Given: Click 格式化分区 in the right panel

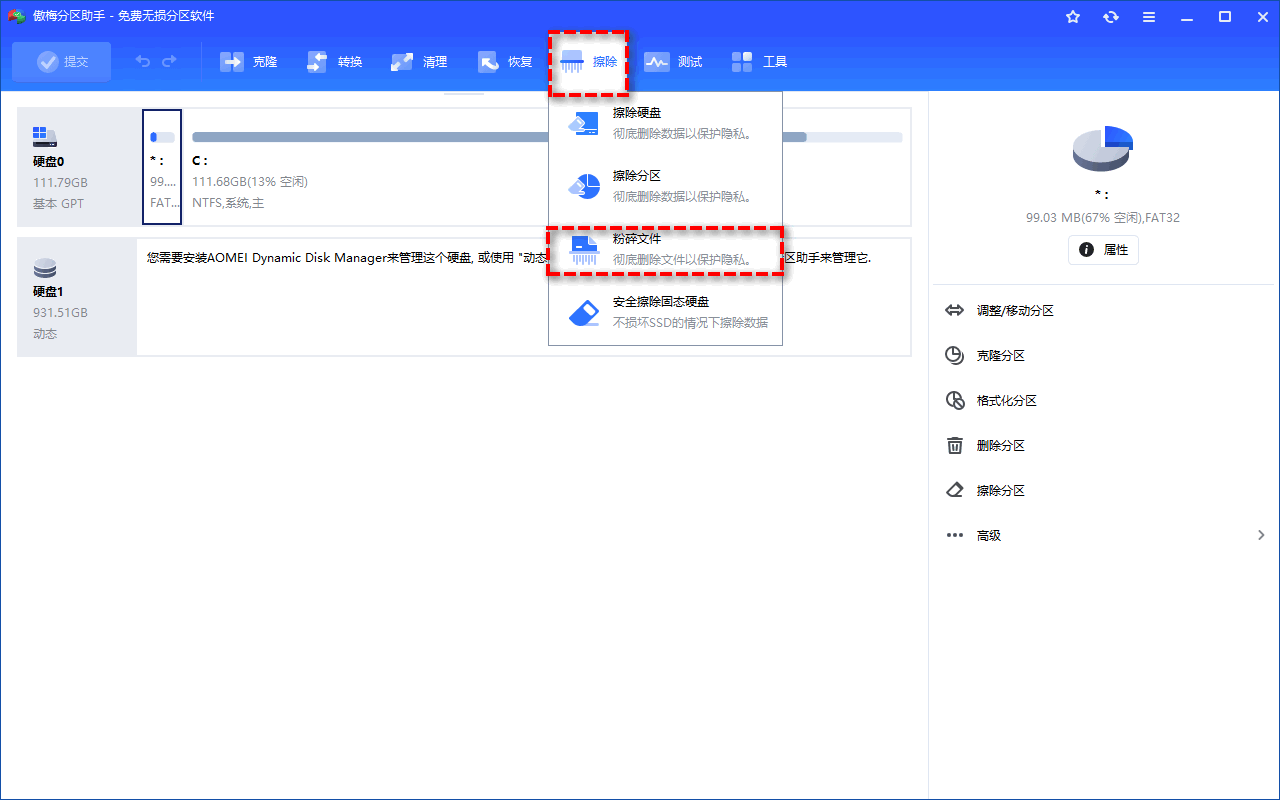Looking at the screenshot, I should (x=1006, y=401).
